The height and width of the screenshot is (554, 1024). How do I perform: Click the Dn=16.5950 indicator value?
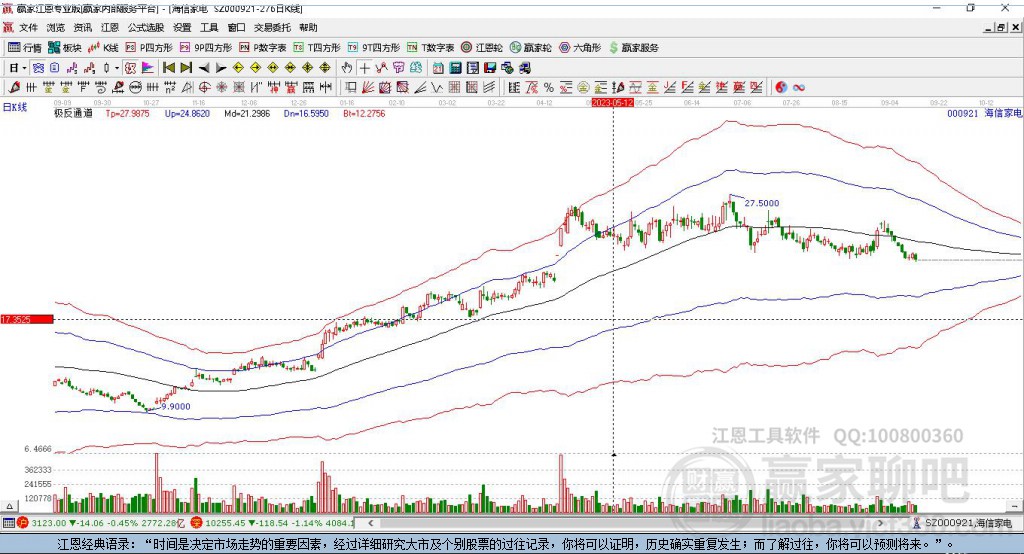(306, 114)
